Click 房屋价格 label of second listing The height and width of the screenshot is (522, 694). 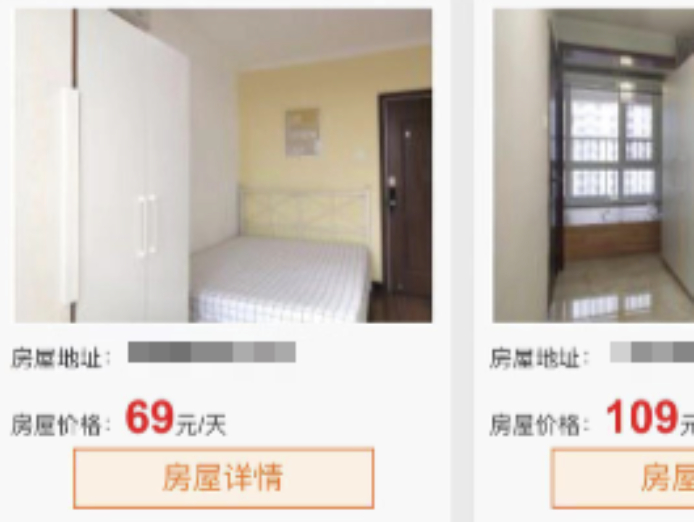pyautogui.click(x=540, y=425)
